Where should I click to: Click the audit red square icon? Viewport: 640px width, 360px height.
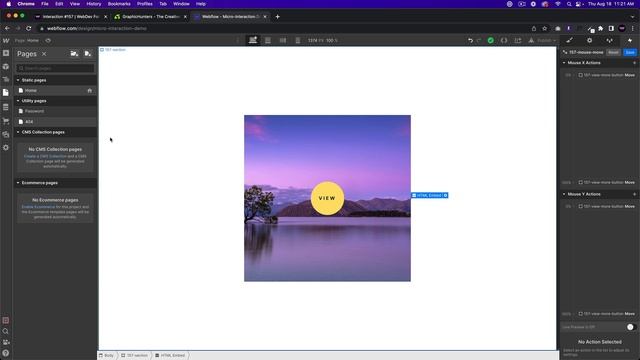click(6, 320)
